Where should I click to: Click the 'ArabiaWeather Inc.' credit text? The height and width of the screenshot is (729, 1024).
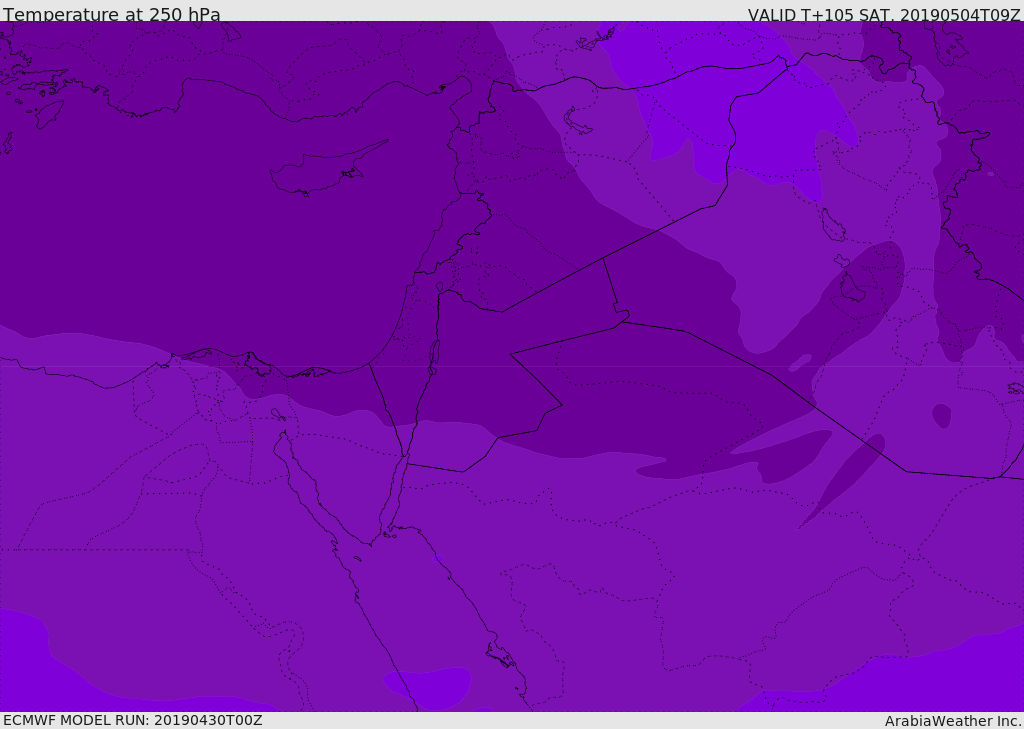953,721
